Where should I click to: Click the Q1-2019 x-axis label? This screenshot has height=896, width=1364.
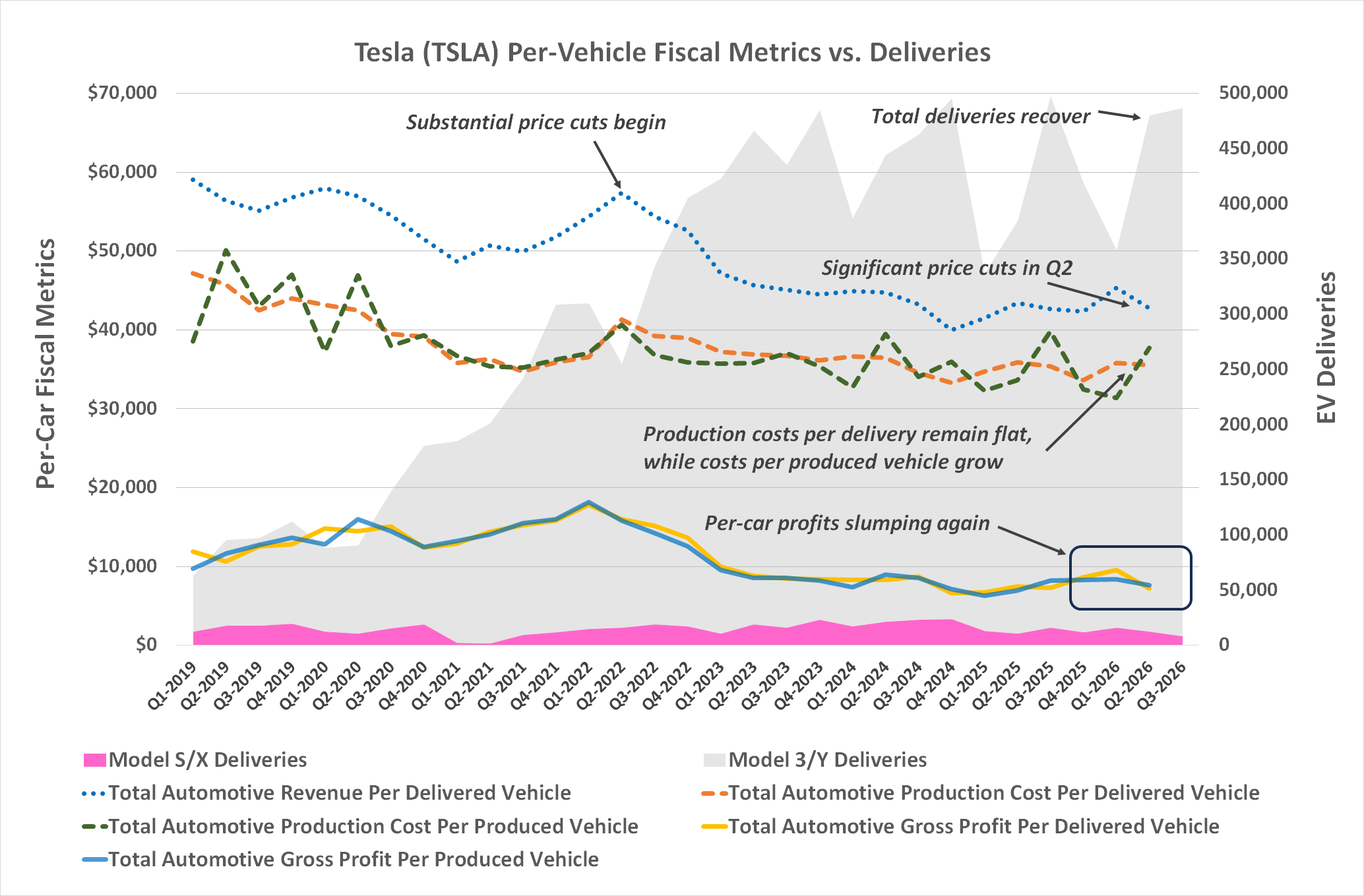click(x=171, y=686)
